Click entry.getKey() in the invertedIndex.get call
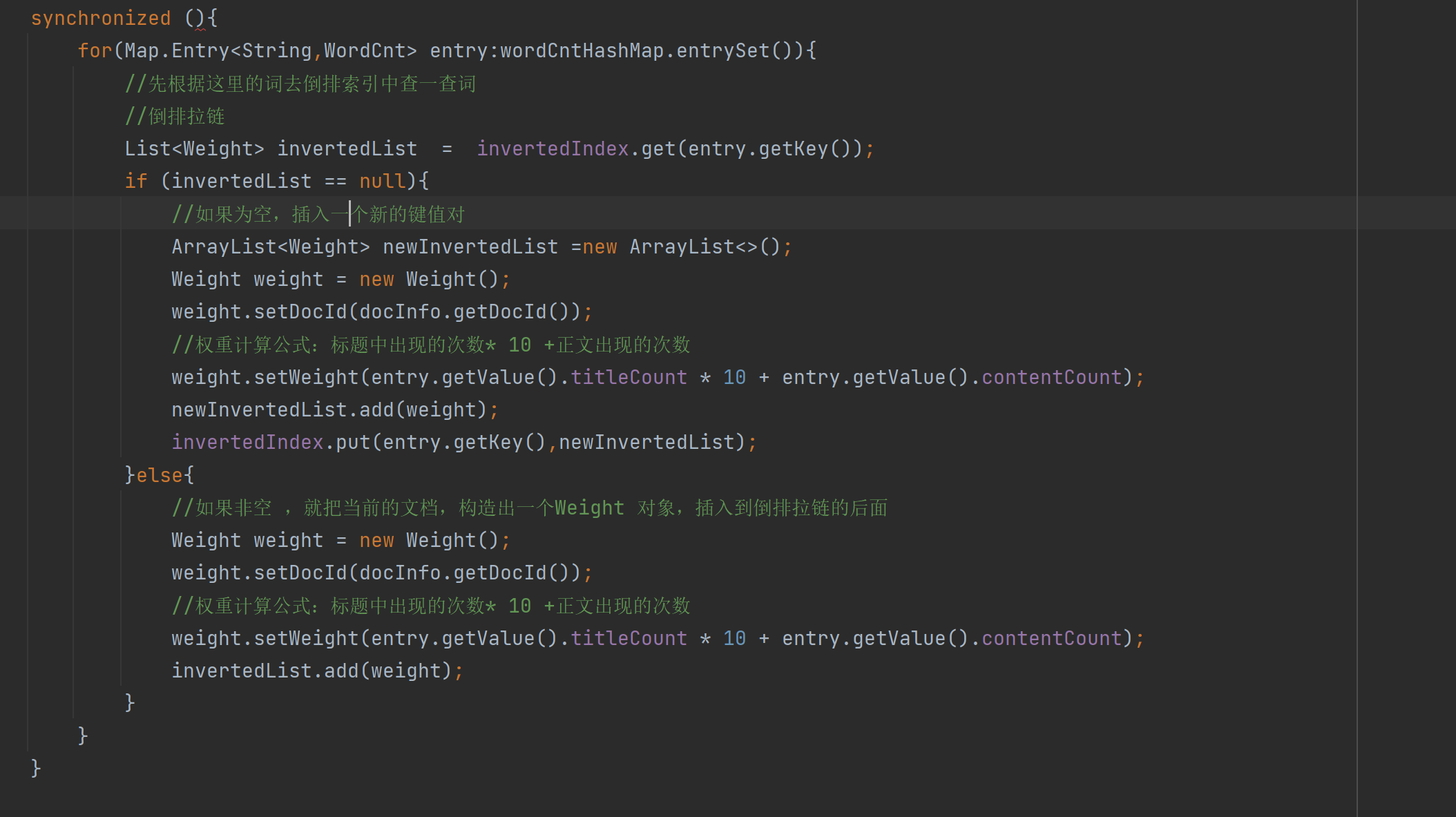Viewport: 1456px width, 817px height. [769, 148]
